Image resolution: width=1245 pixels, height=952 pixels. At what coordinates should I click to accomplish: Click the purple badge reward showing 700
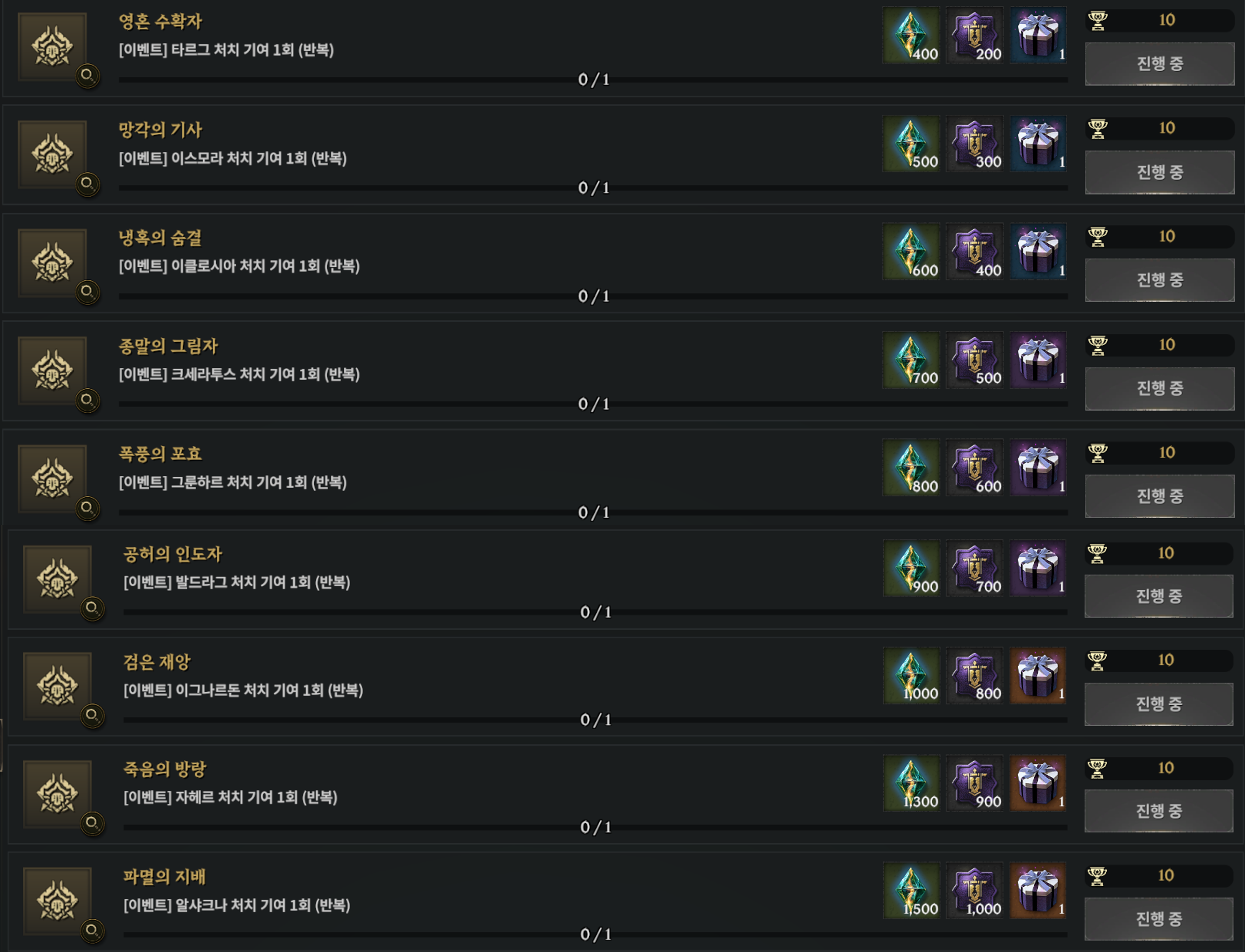[x=974, y=568]
